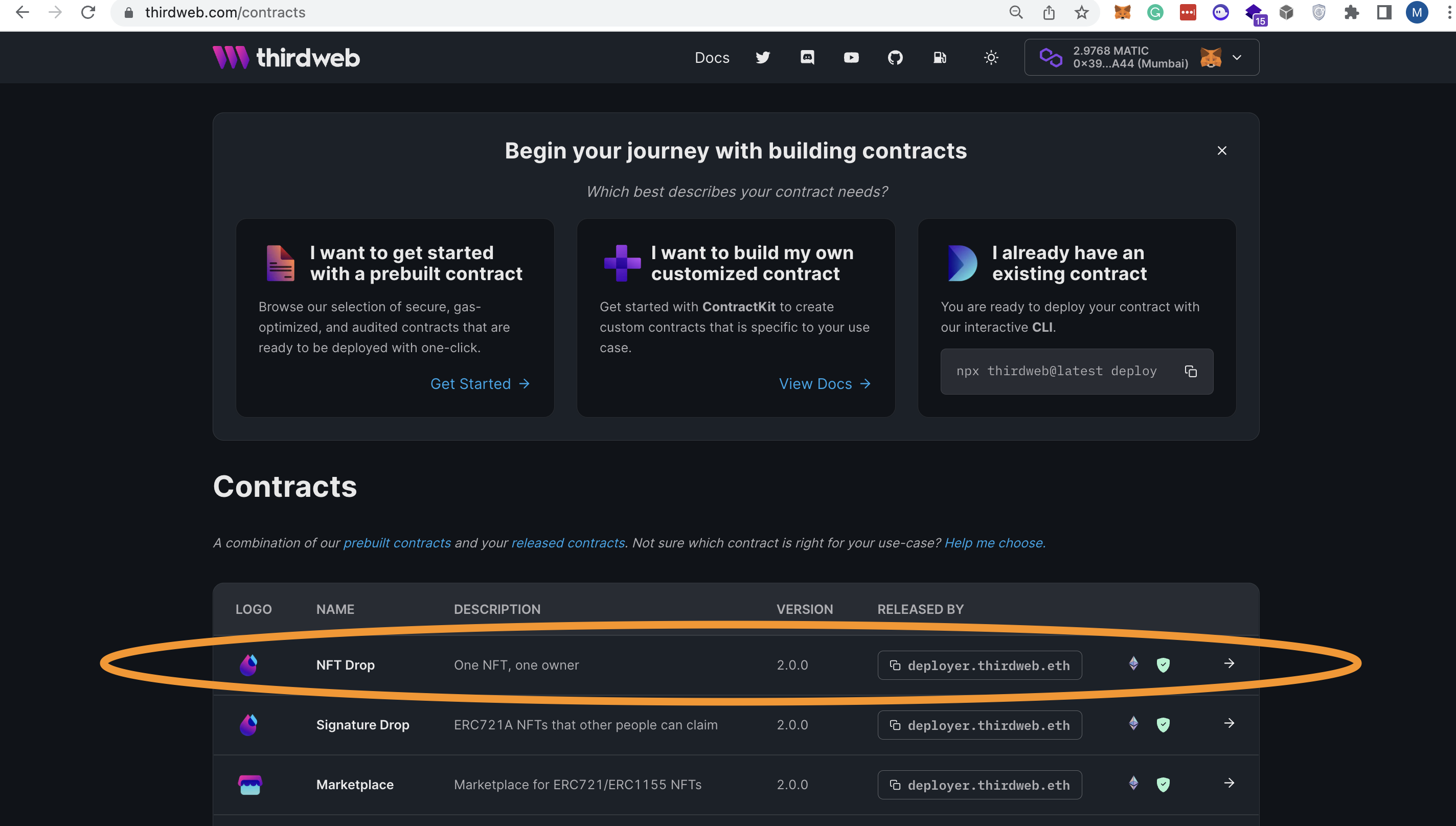Toggle the browser side panel icon
This screenshot has width=1456, height=826.
tap(1384, 12)
